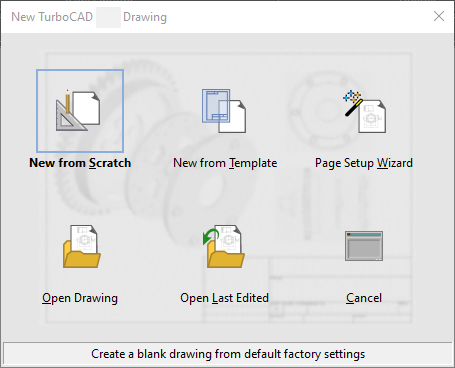Click the Open Last Edited folder icon
The width and height of the screenshot is (455, 368).
pyautogui.click(x=224, y=246)
